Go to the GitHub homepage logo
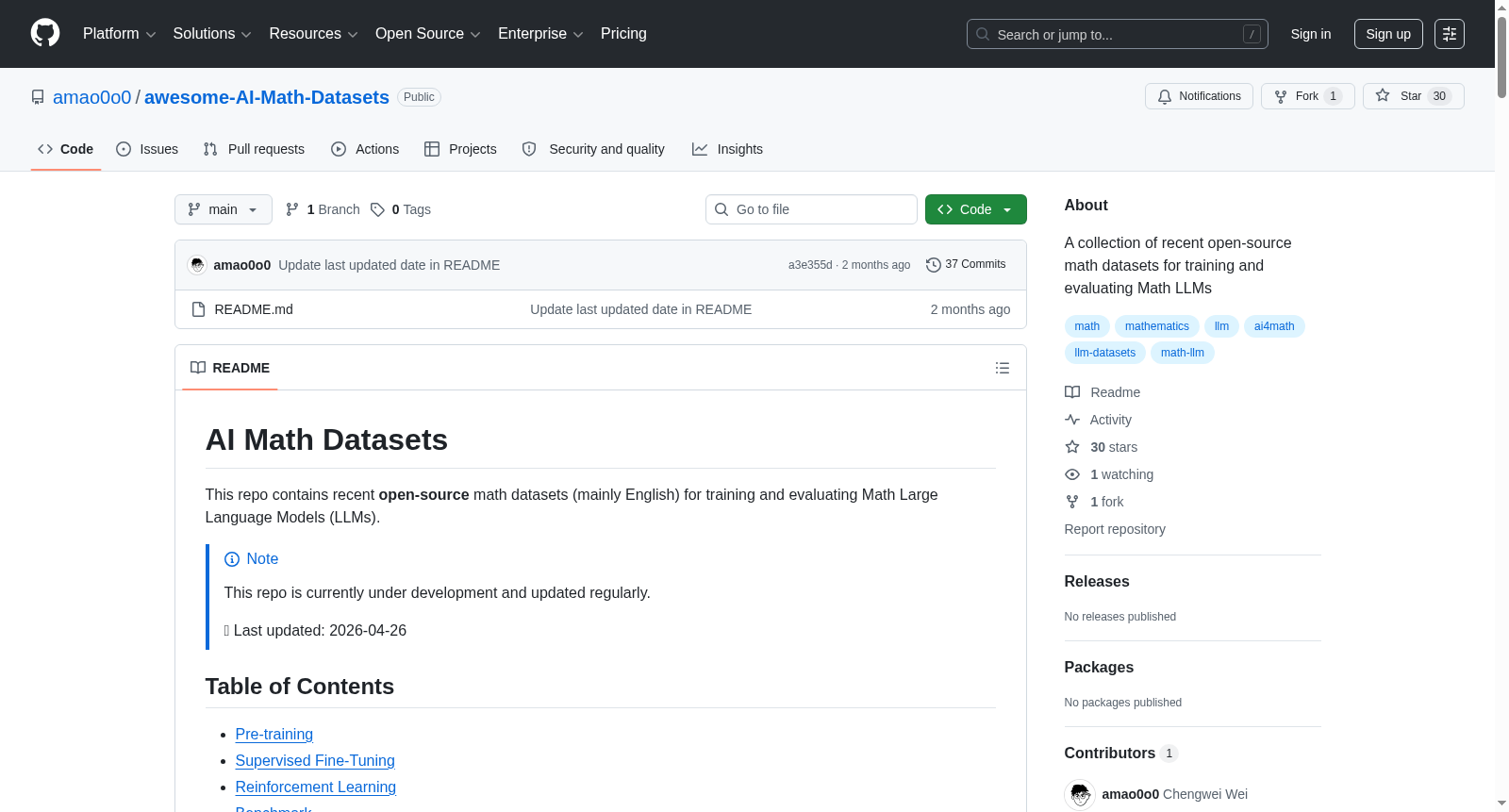The image size is (1509, 812). tap(45, 34)
